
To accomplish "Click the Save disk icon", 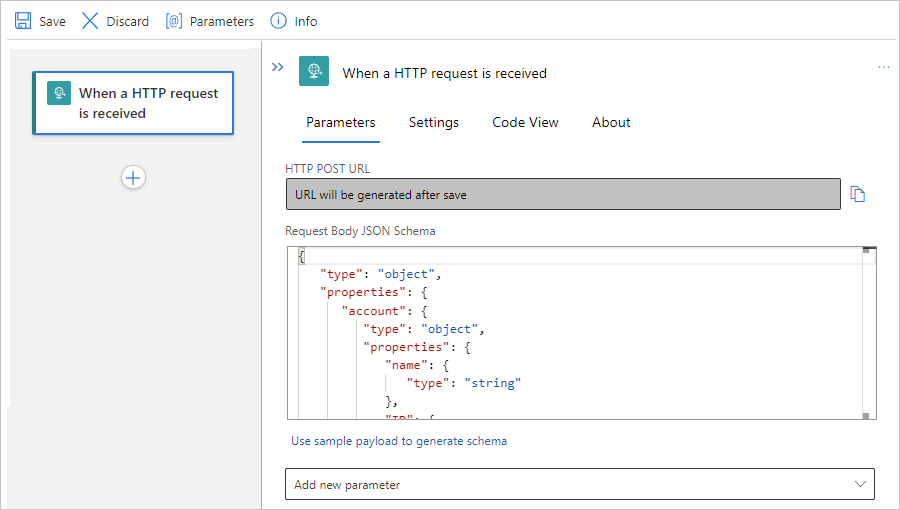I will coord(23,21).
